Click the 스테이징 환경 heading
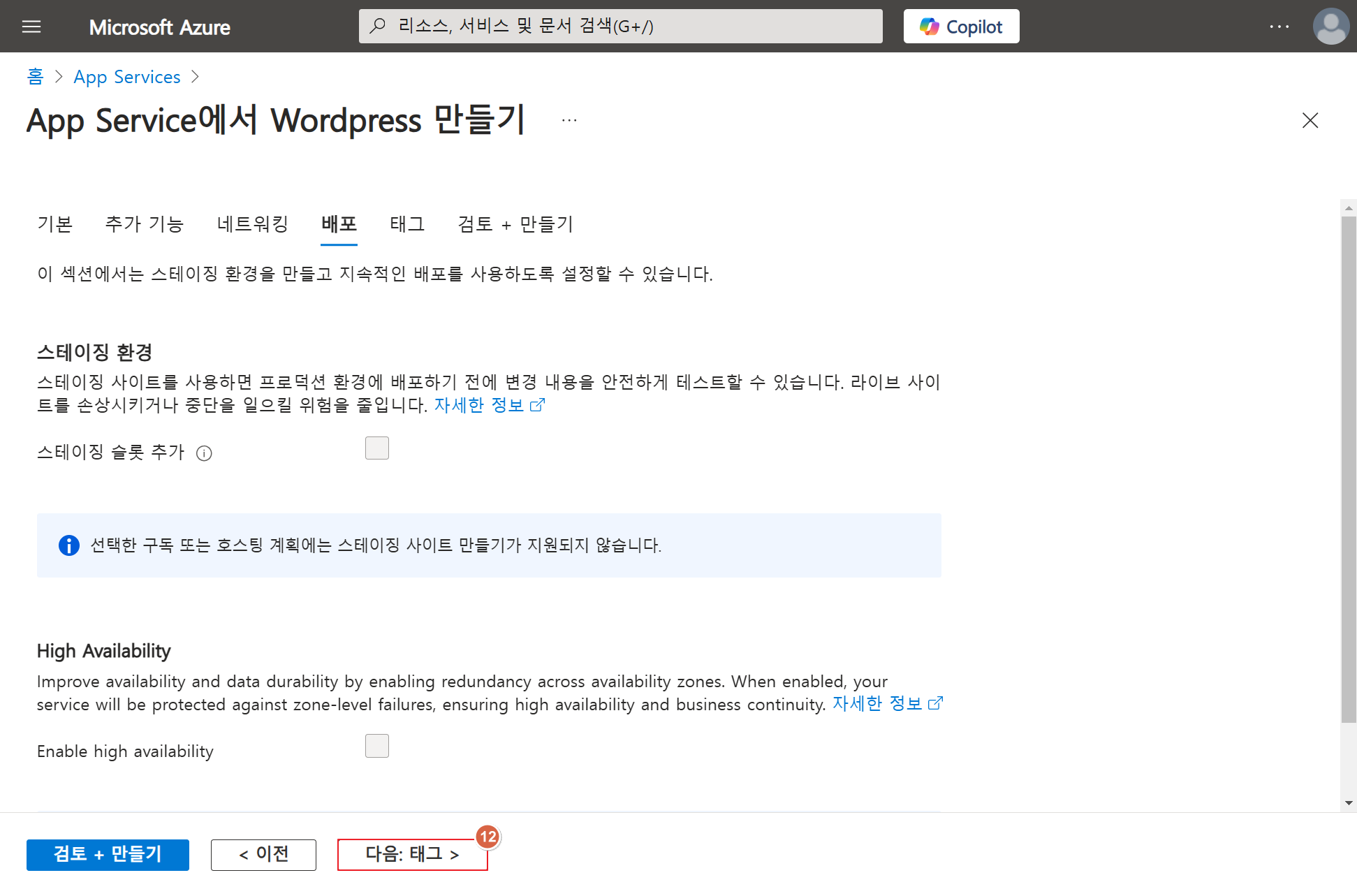 (95, 352)
